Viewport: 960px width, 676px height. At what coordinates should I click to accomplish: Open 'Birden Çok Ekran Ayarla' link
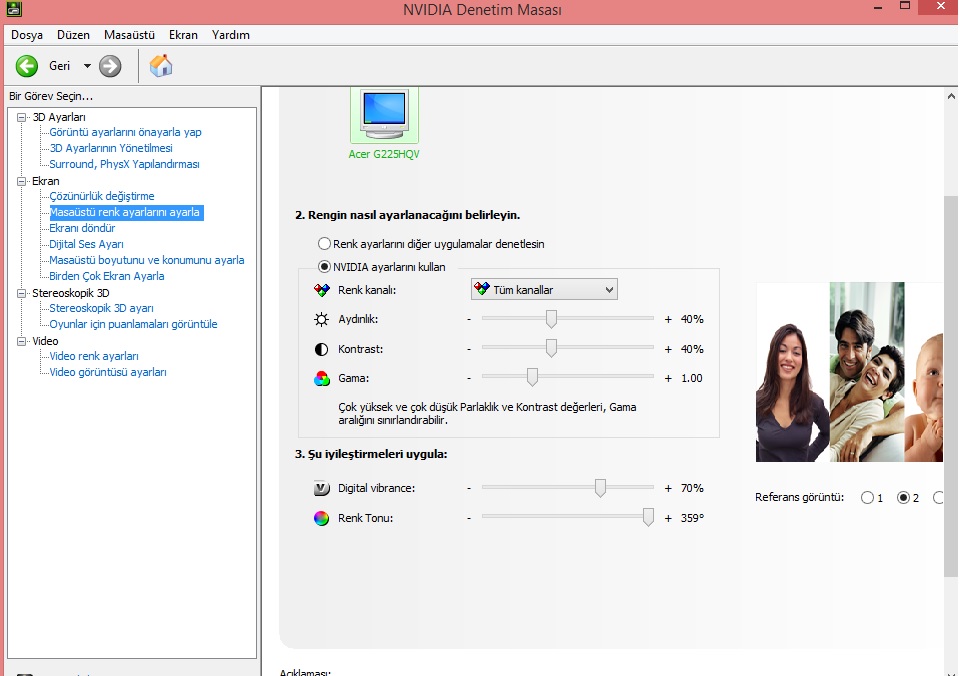click(x=107, y=276)
